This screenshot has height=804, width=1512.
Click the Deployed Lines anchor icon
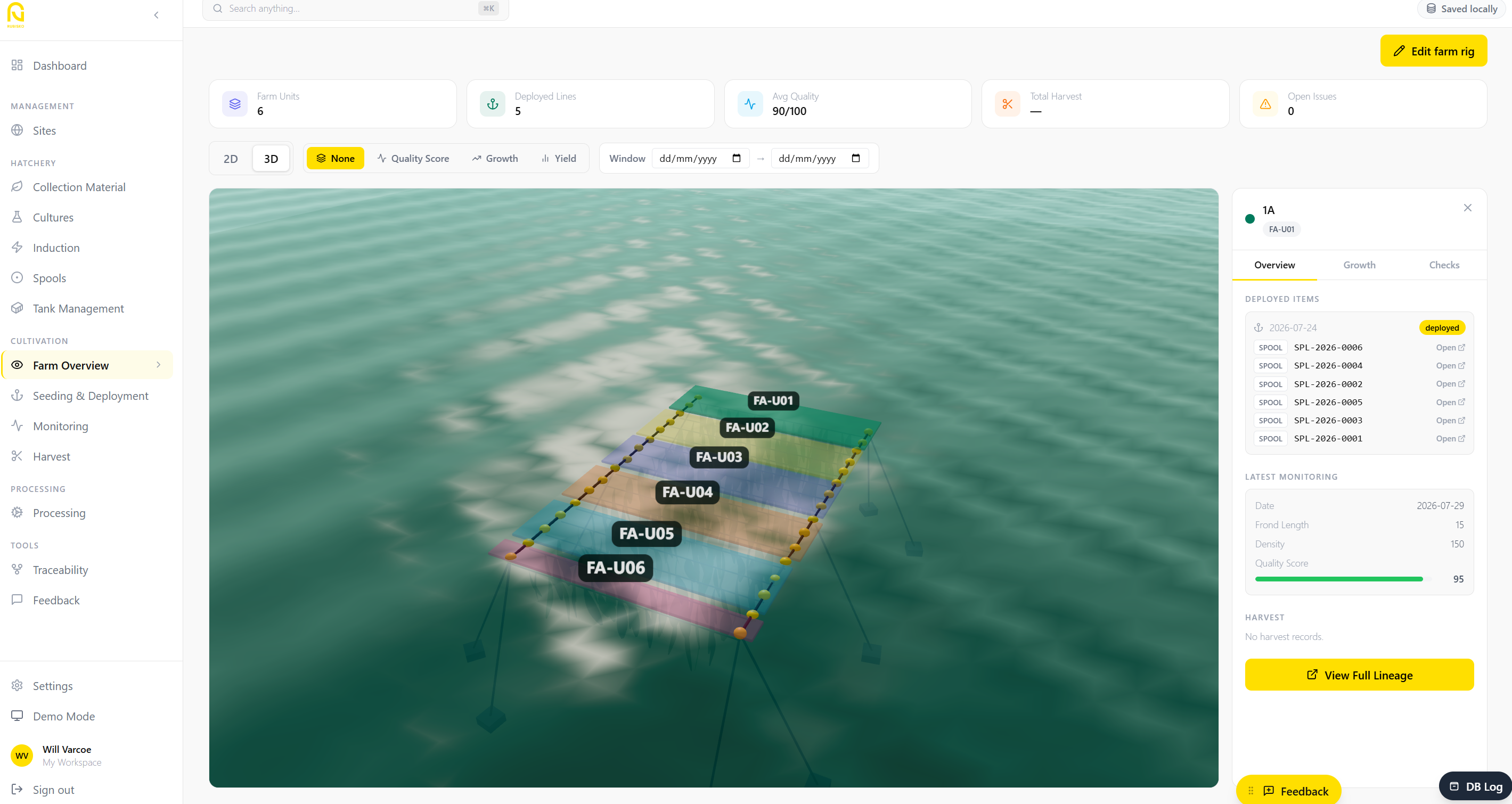click(493, 104)
